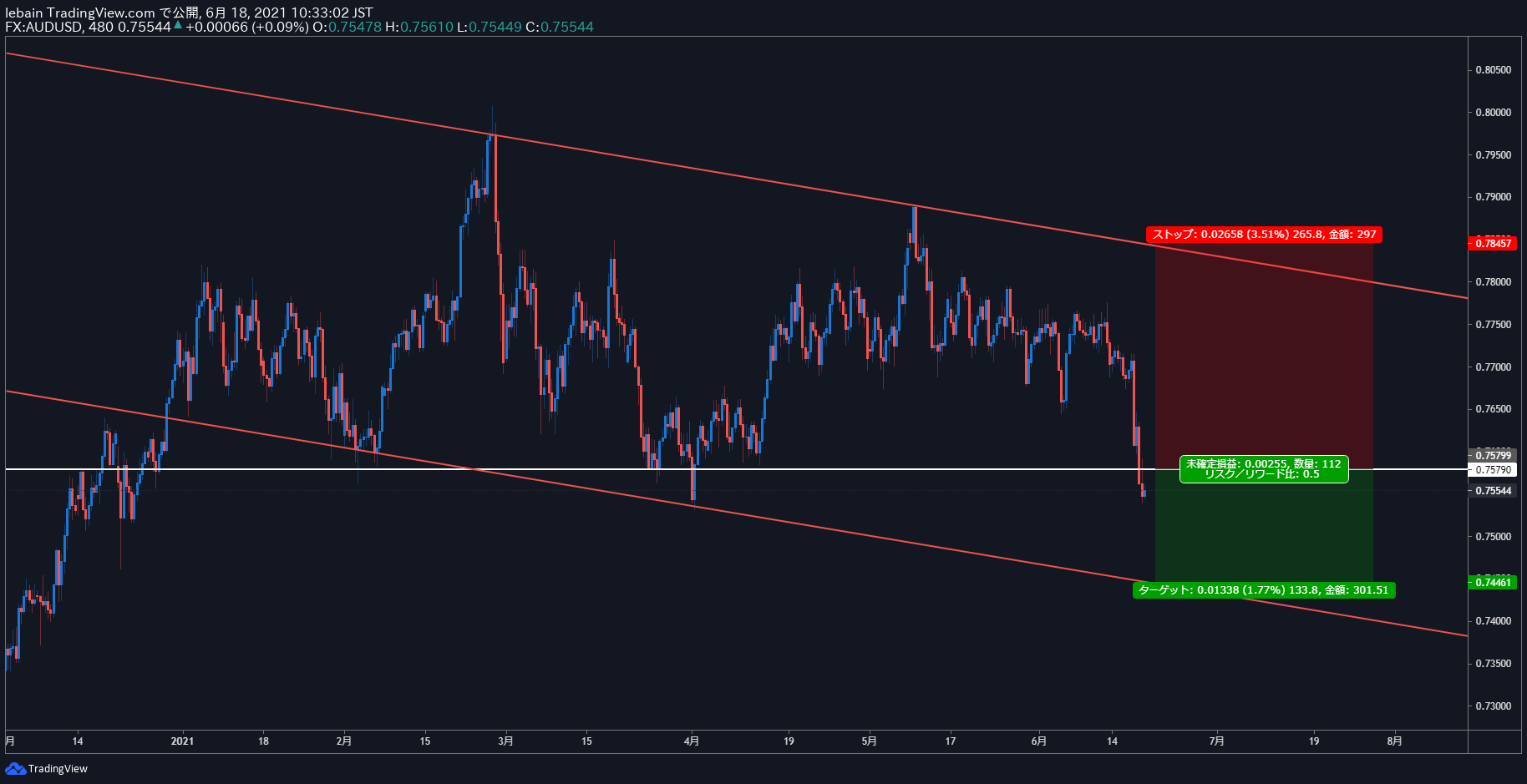Click the 2月 label on time axis
The height and width of the screenshot is (784, 1527).
pyautogui.click(x=344, y=741)
